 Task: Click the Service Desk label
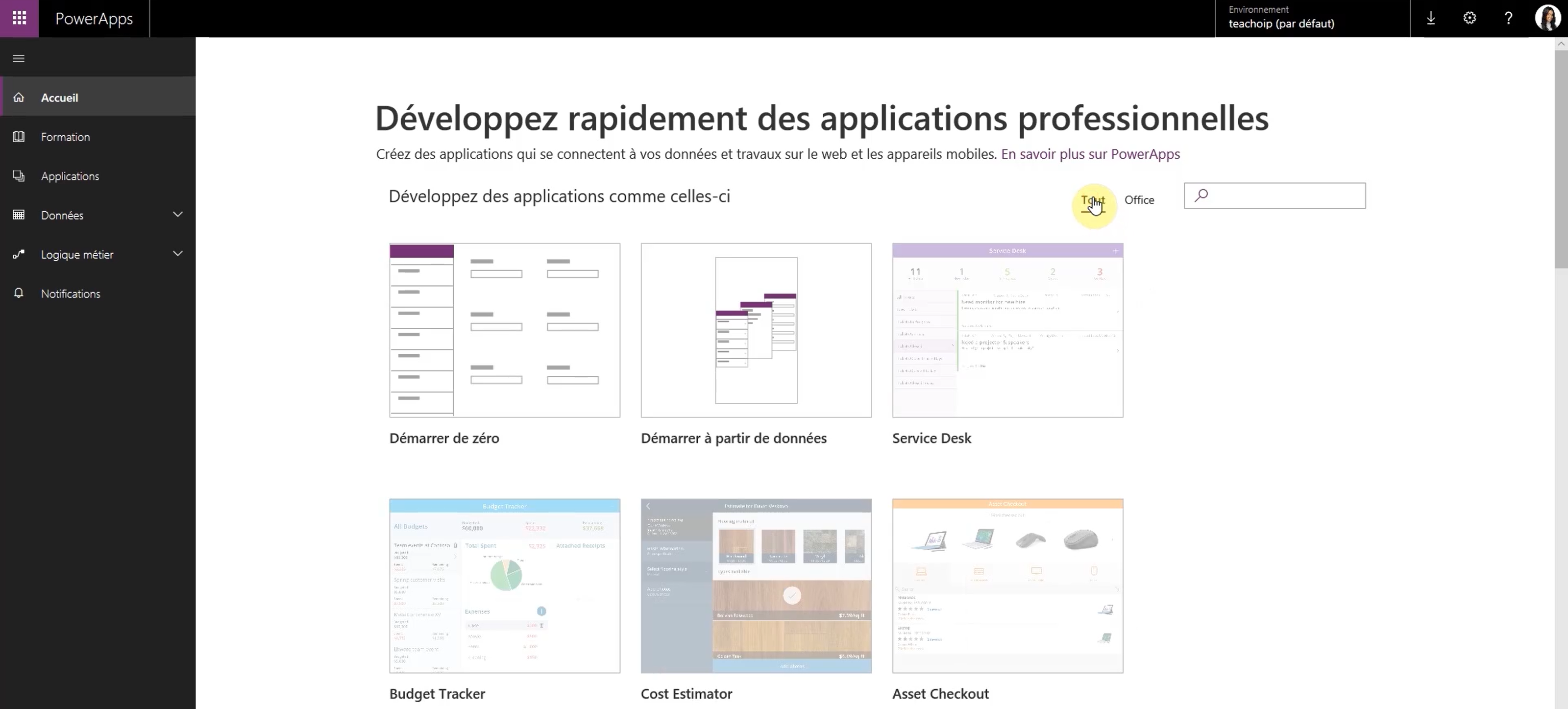click(x=931, y=438)
